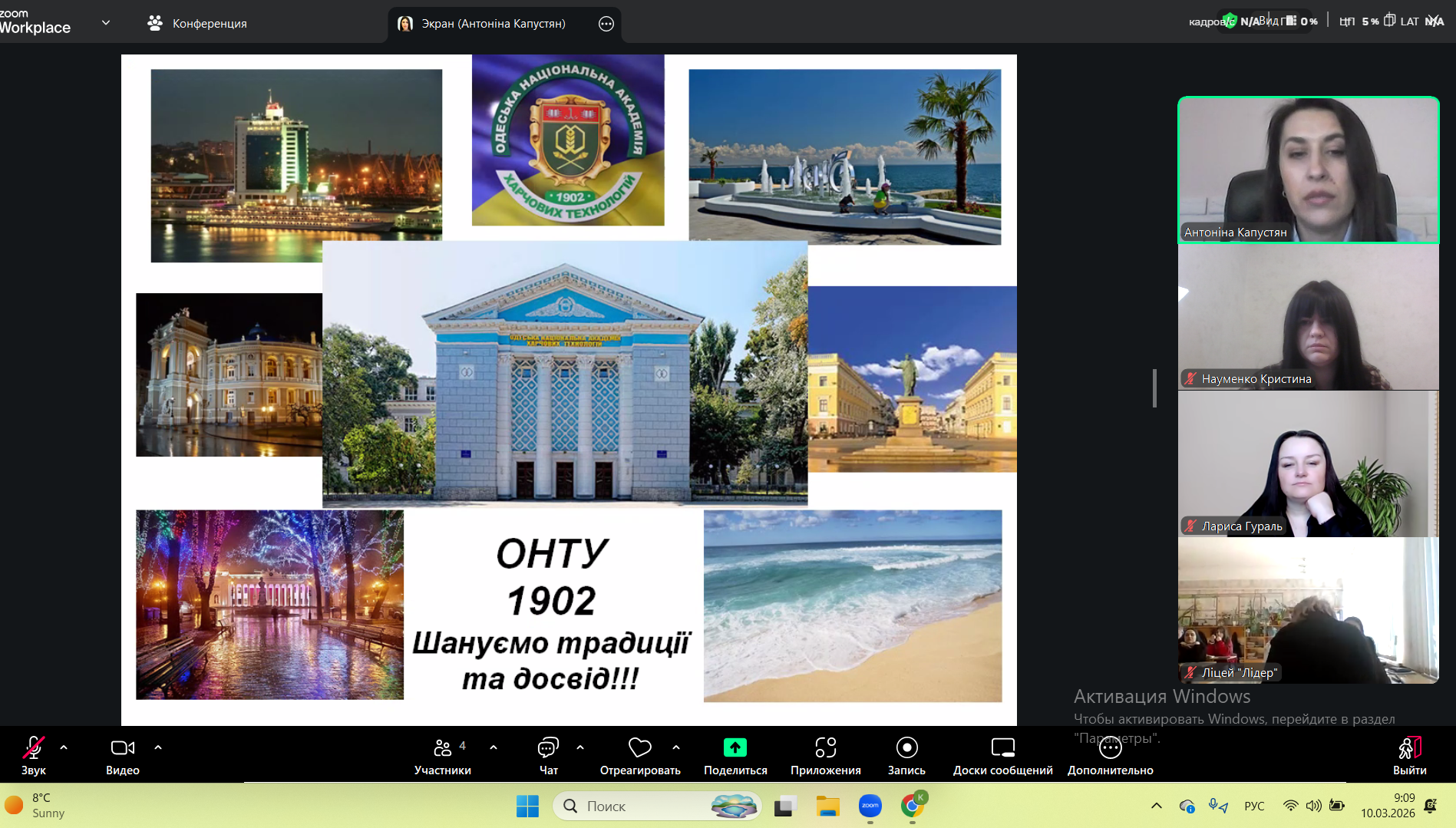
Task: Click the green Поделиться share screen icon
Action: [735, 748]
